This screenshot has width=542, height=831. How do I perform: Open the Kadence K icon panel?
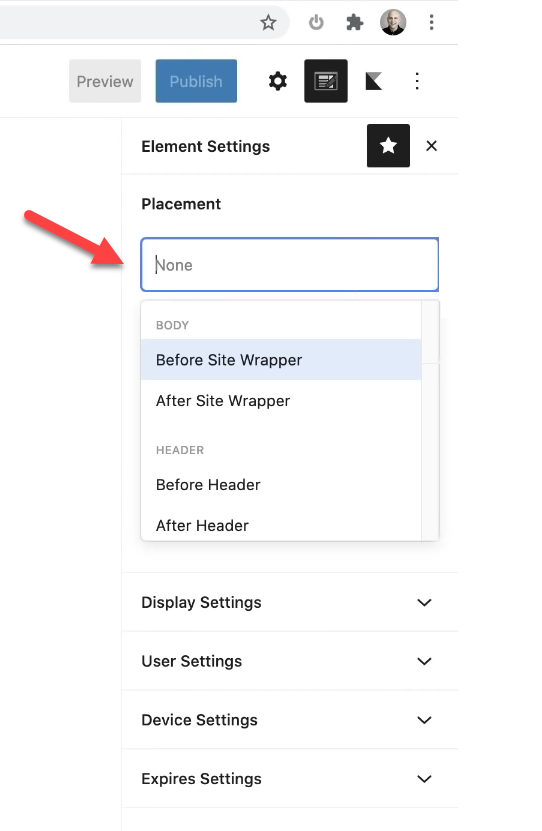coord(374,81)
